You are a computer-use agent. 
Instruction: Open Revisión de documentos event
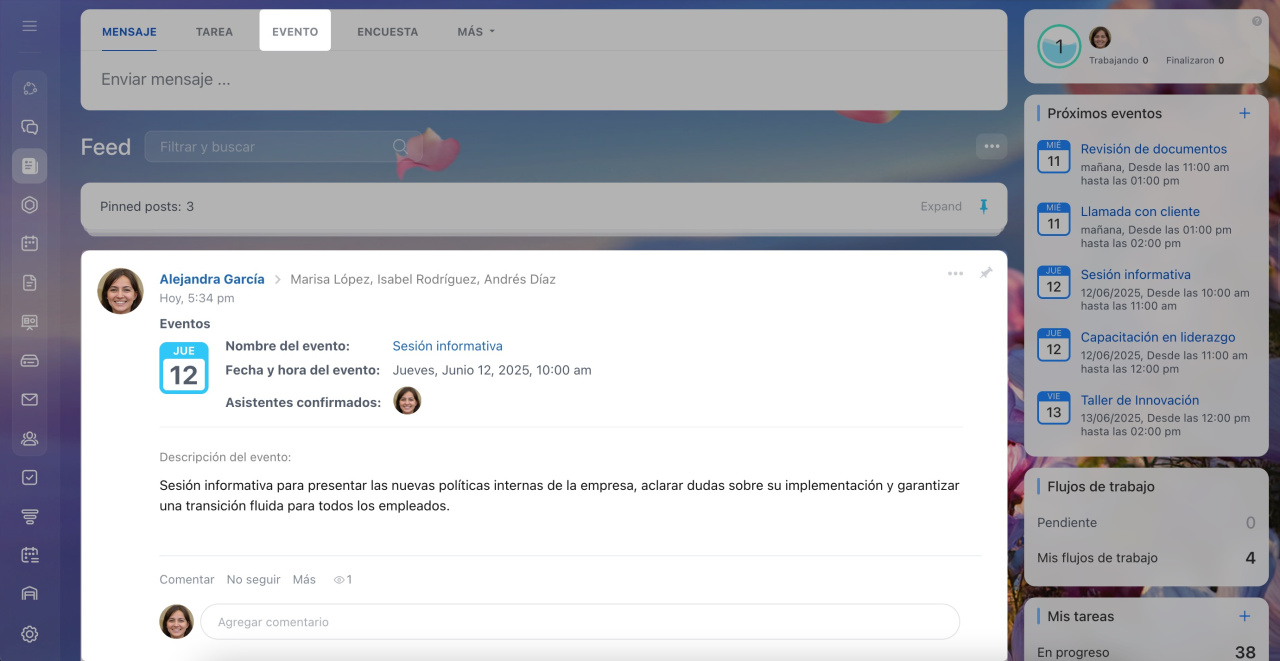(1153, 149)
